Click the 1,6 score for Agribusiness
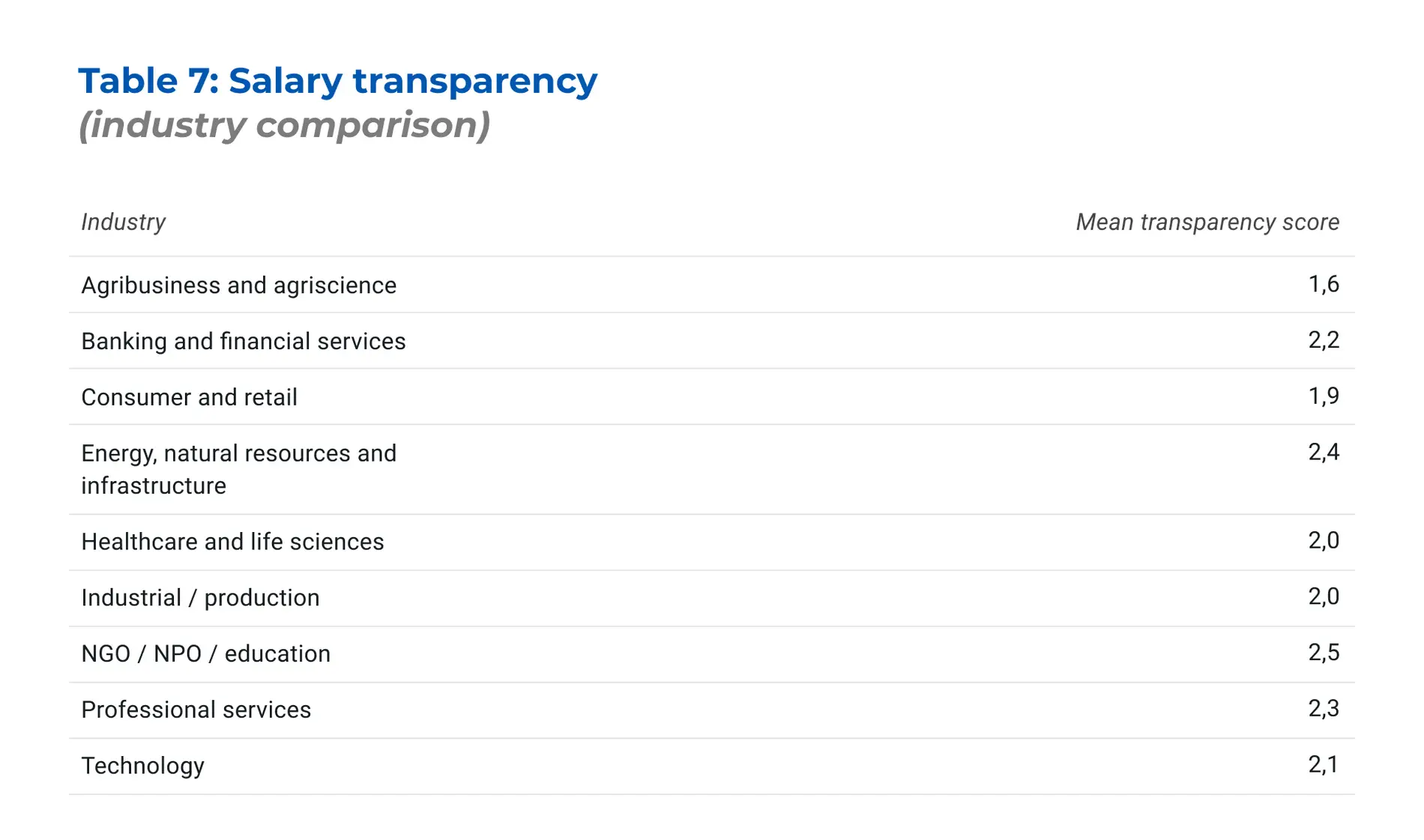Screen dimensions: 1424x840 (x=1324, y=284)
